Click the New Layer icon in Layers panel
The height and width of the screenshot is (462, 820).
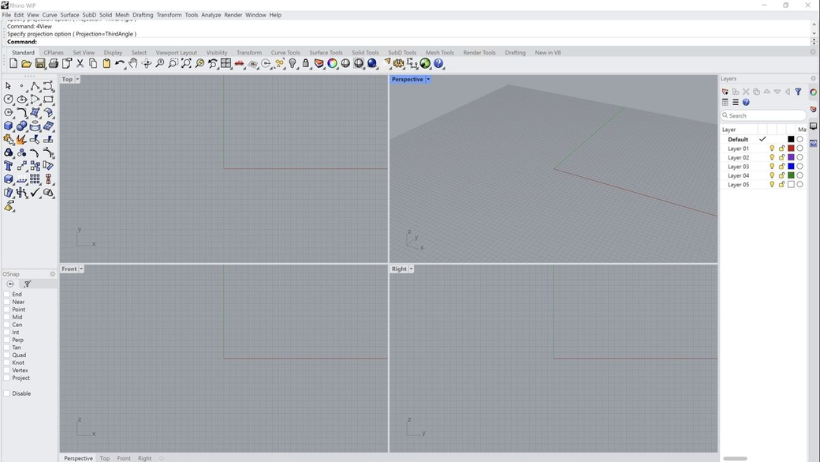click(725, 92)
